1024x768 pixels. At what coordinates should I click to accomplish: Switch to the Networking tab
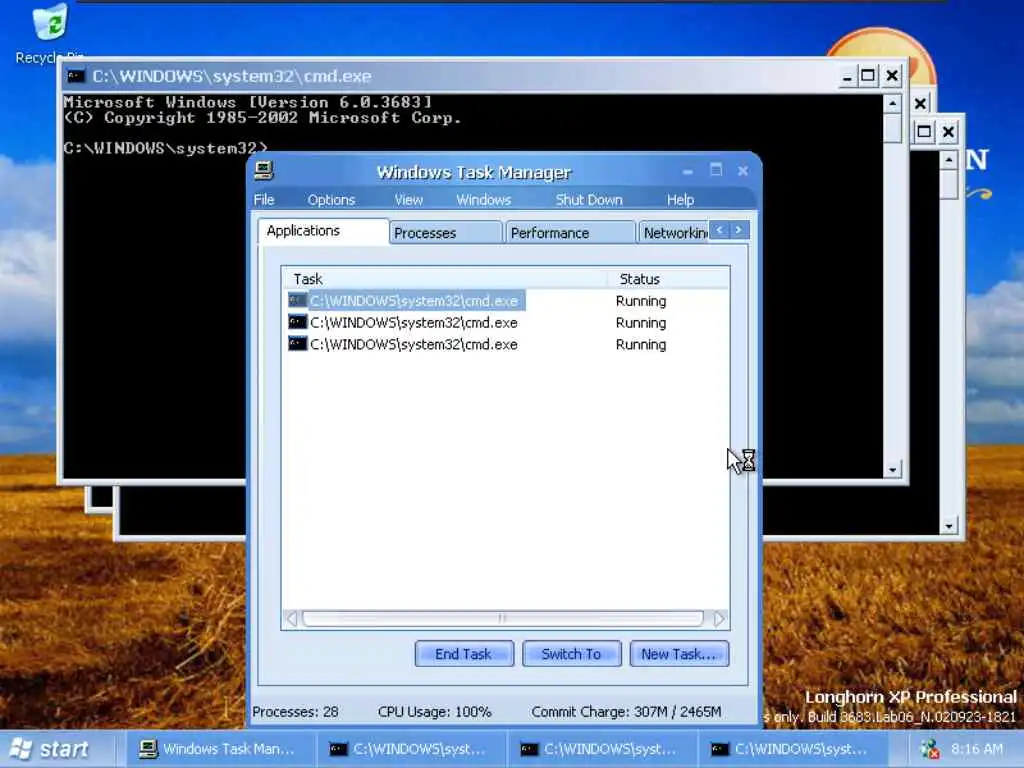tap(674, 233)
